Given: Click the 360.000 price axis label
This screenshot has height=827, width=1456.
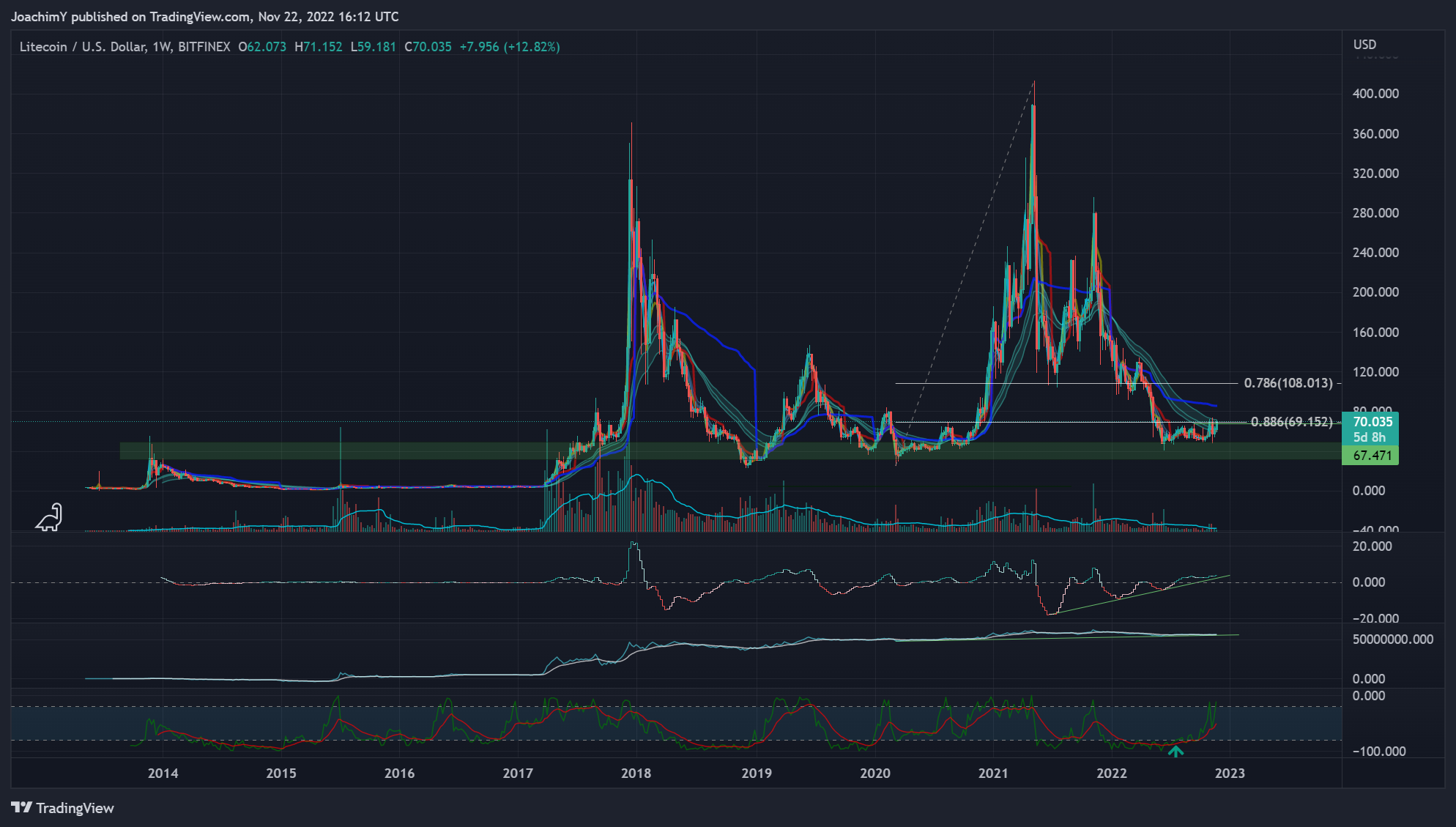Looking at the screenshot, I should click(1375, 134).
